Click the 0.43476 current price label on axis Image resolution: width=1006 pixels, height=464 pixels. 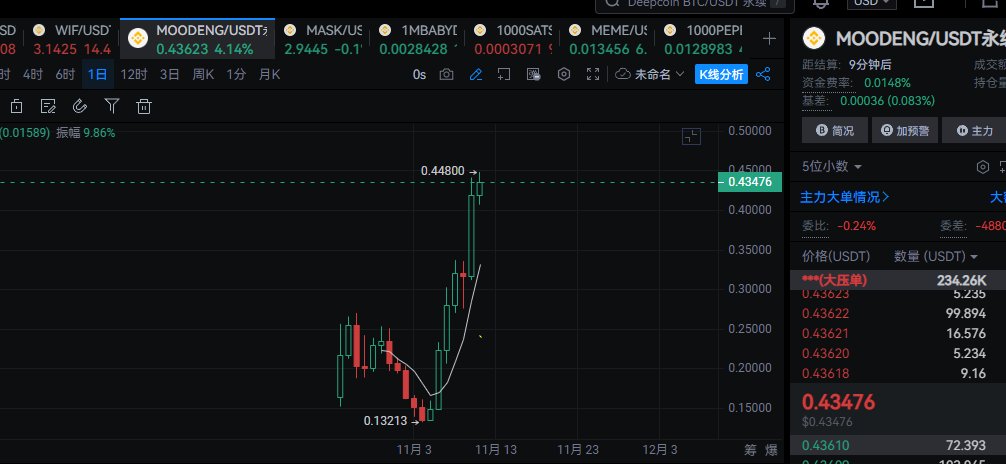pyautogui.click(x=749, y=182)
